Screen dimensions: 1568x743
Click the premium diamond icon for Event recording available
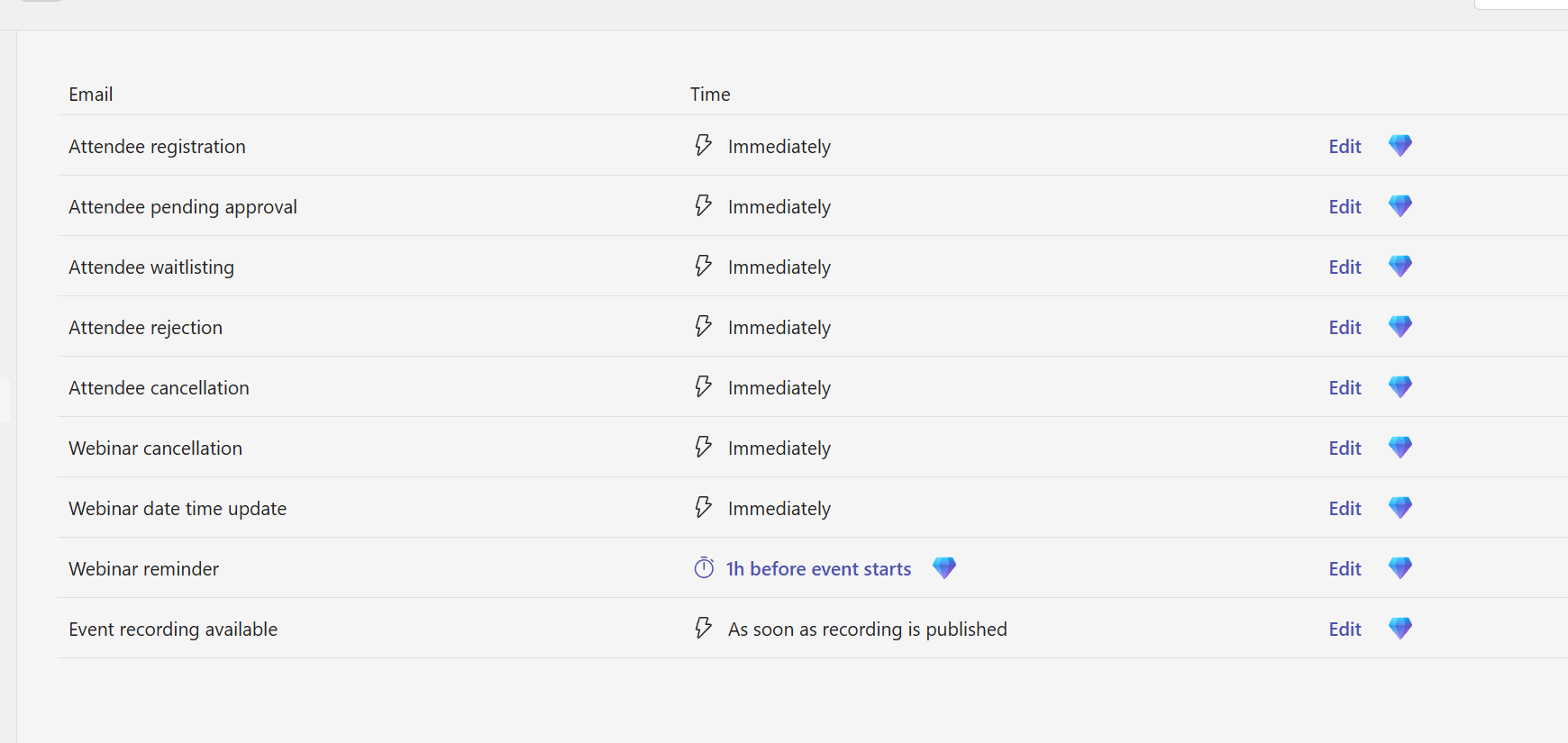point(1399,629)
